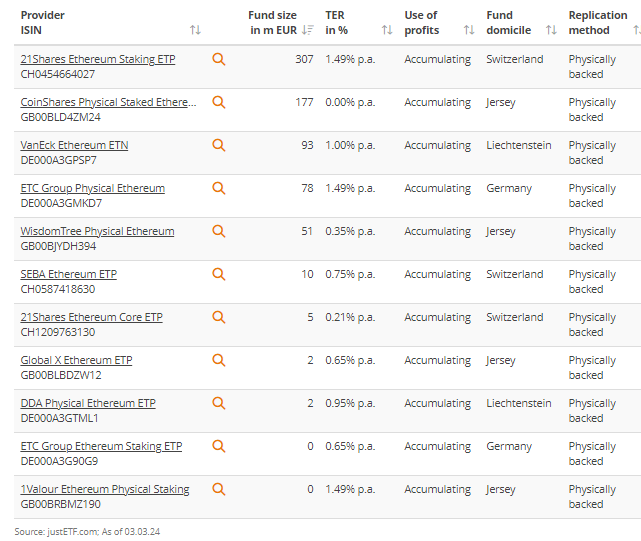Sort by Use of profits arrows
The width and height of the screenshot is (641, 541).
coord(469,30)
